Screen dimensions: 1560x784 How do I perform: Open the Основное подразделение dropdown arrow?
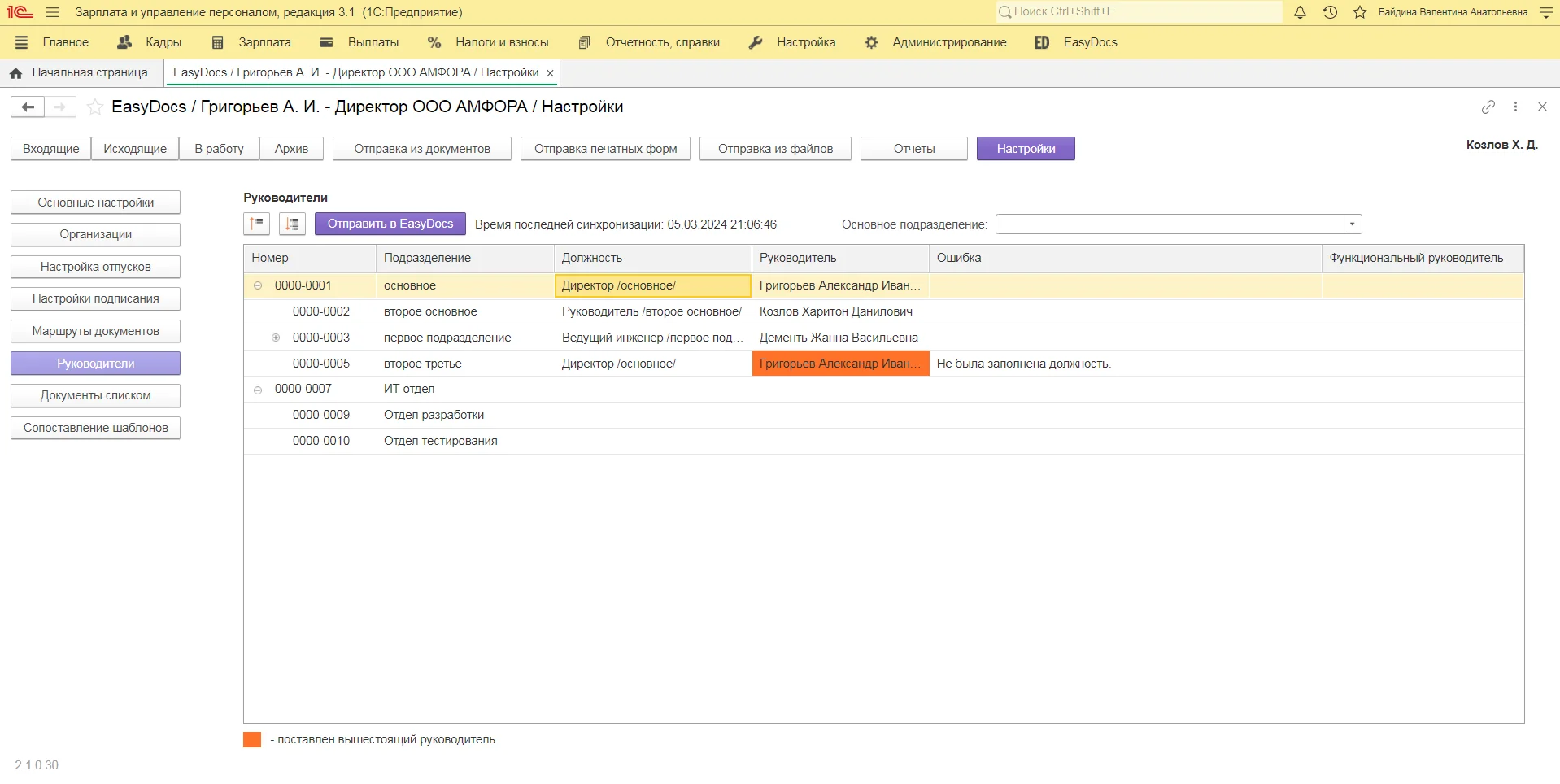(1353, 224)
